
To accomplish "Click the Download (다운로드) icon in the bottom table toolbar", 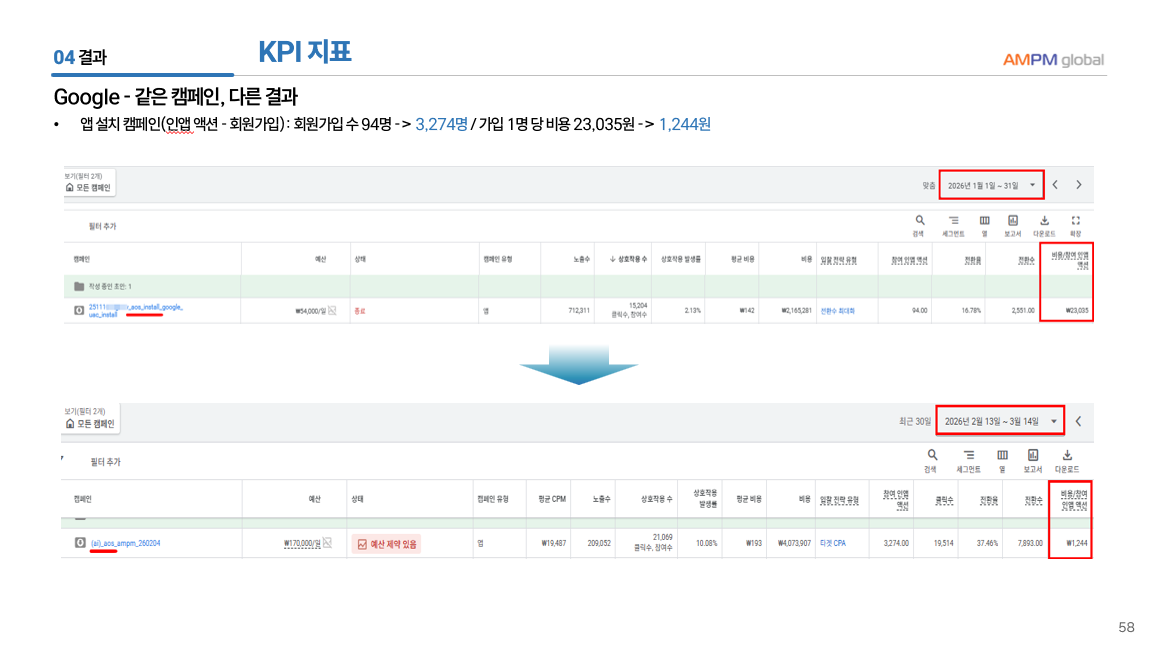I will click(x=1065, y=456).
